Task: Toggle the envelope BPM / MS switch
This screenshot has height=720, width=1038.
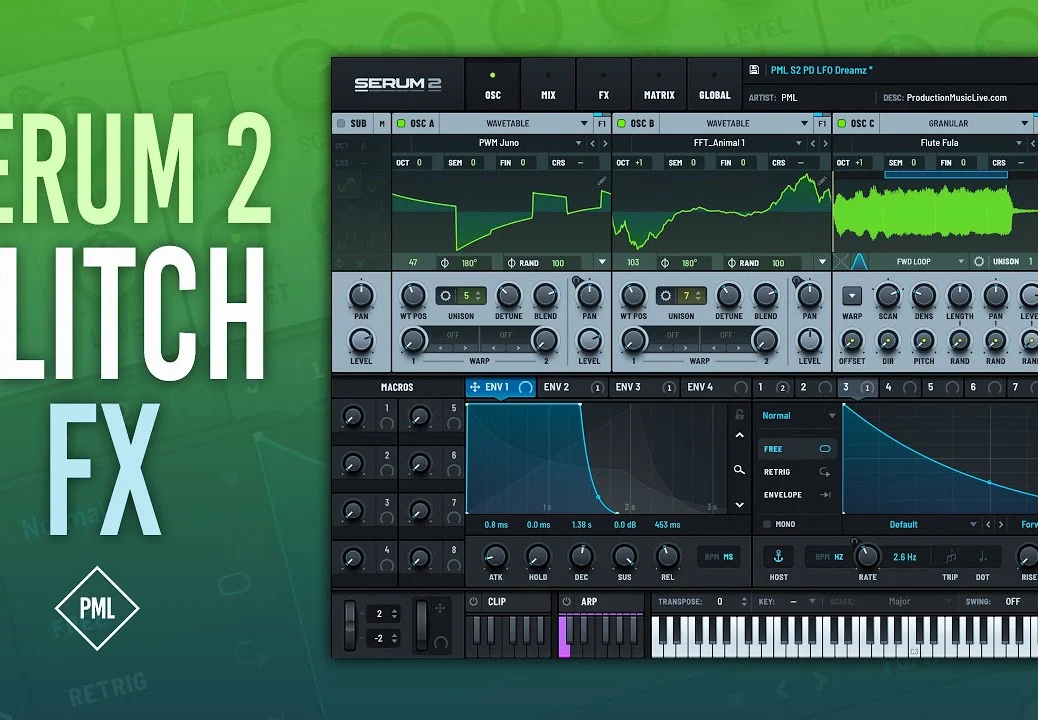Action: point(719,557)
